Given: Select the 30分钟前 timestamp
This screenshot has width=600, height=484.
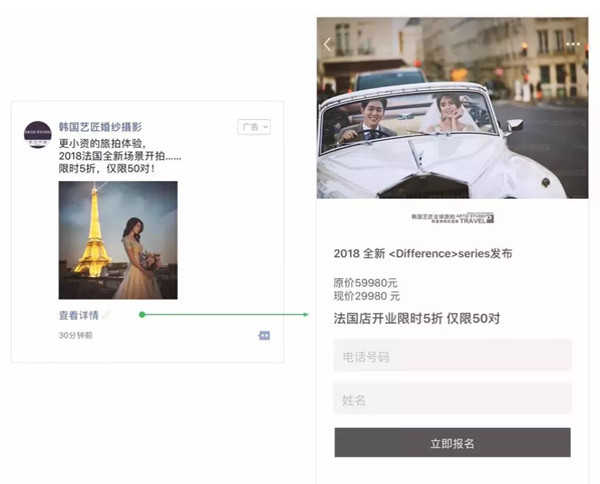Looking at the screenshot, I should click(75, 335).
